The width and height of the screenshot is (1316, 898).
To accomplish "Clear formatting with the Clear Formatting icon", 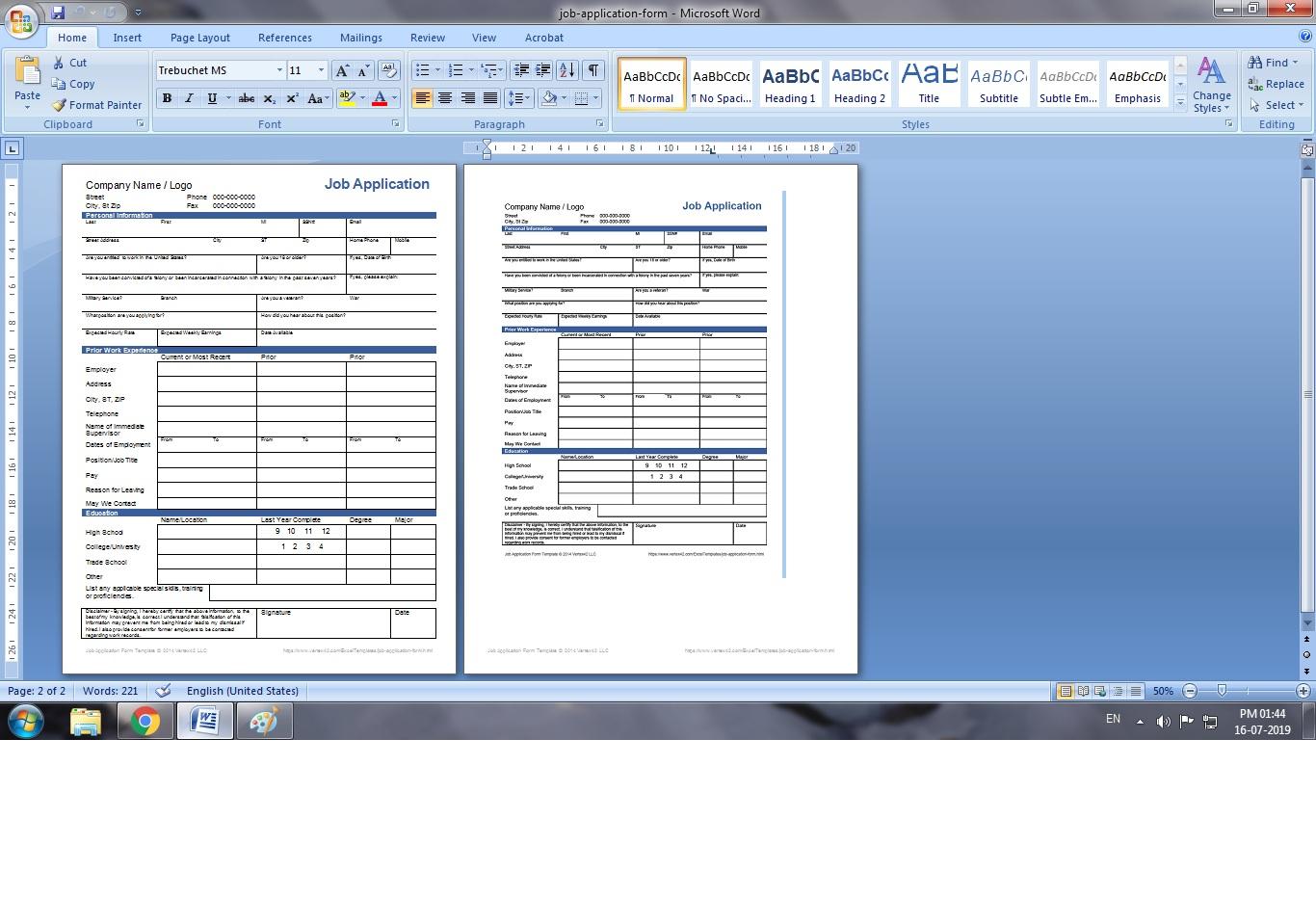I will [x=390, y=69].
